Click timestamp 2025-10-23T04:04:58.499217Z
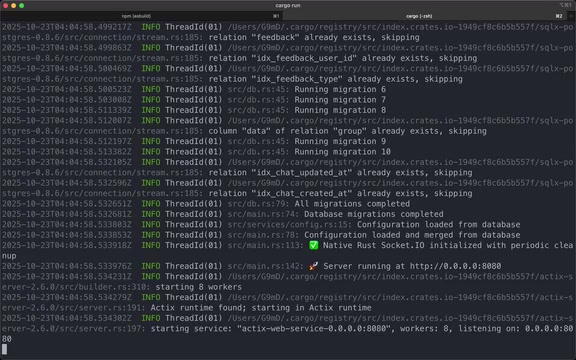 (x=67, y=27)
